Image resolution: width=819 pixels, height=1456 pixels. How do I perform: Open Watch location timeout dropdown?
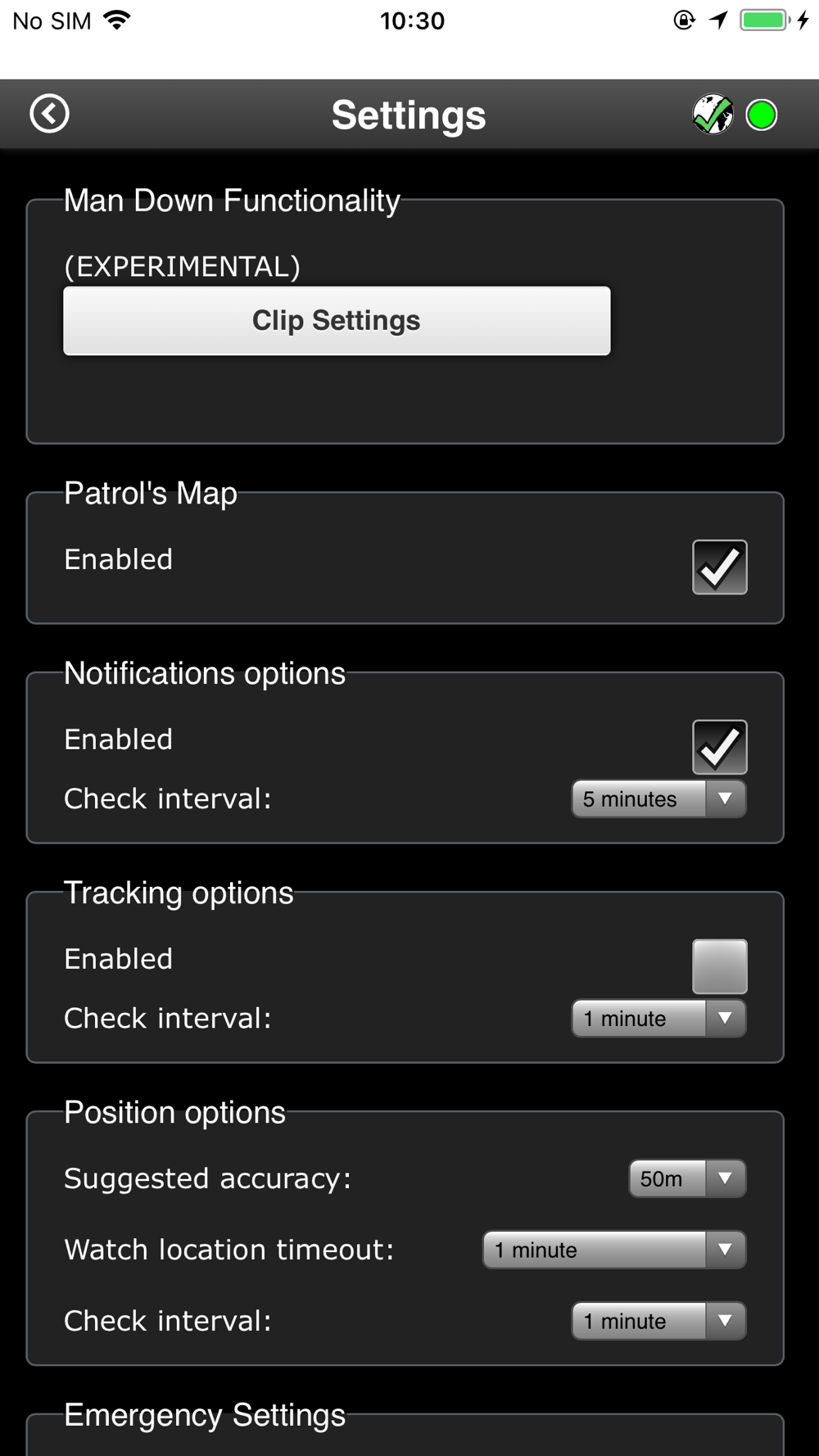click(614, 1250)
